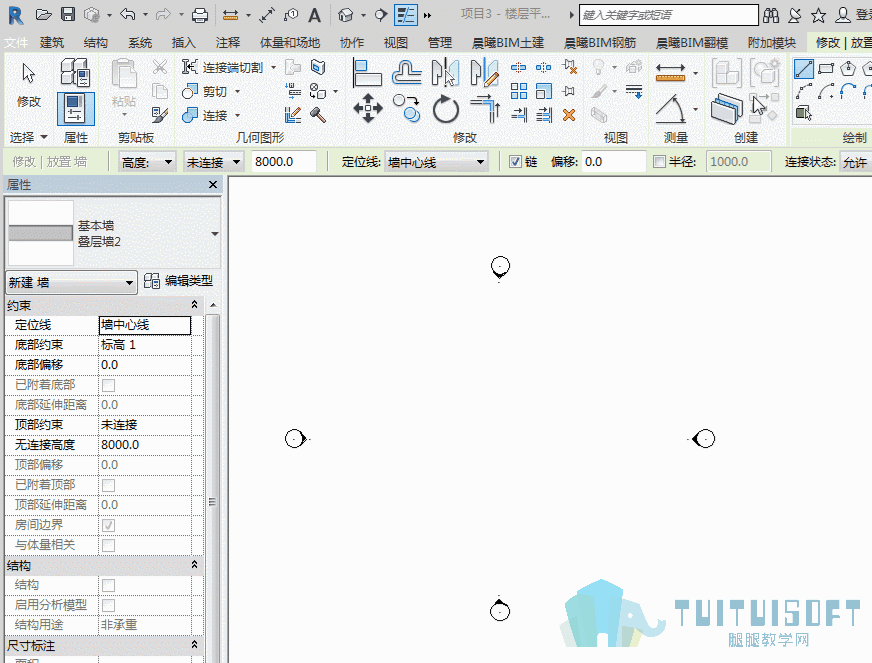Toggle the Properties palette ribbon icon
The width and height of the screenshot is (872, 663).
tap(76, 108)
